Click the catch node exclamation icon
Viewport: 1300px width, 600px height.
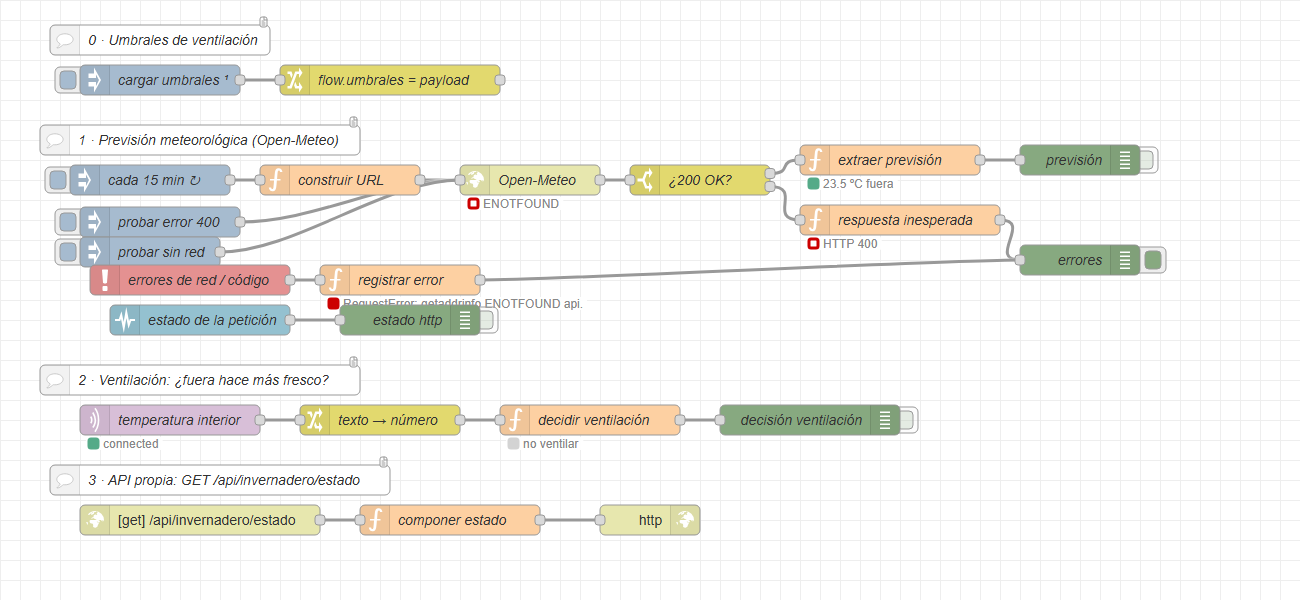(x=105, y=280)
